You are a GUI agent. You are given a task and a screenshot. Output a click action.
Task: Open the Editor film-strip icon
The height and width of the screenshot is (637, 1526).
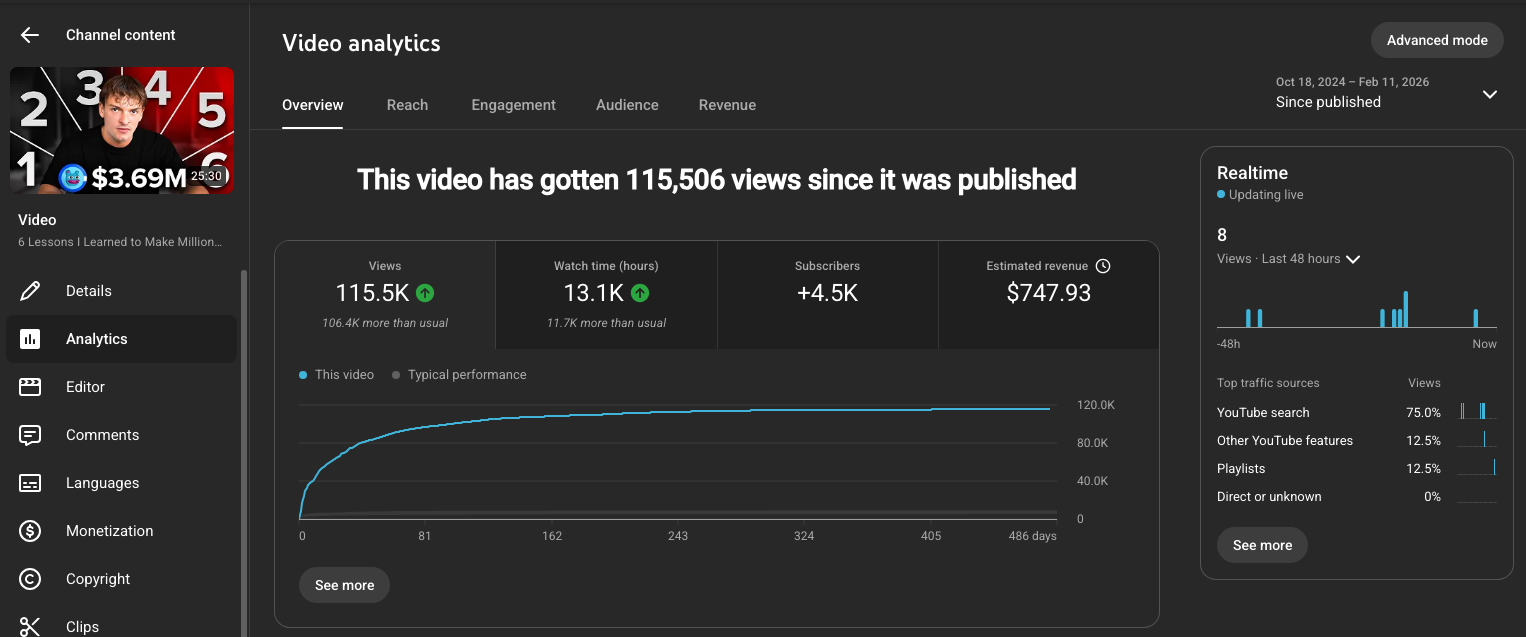(30, 386)
